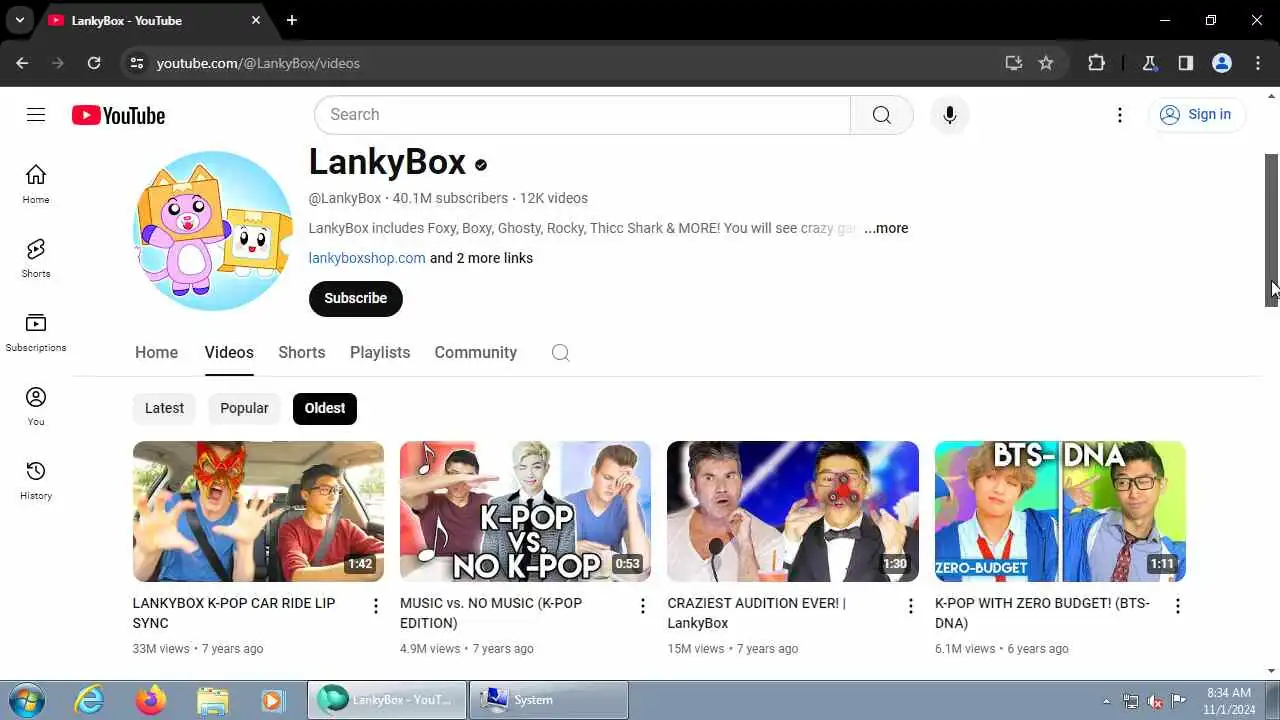Show hidden system tray icons arrow

click(1106, 700)
